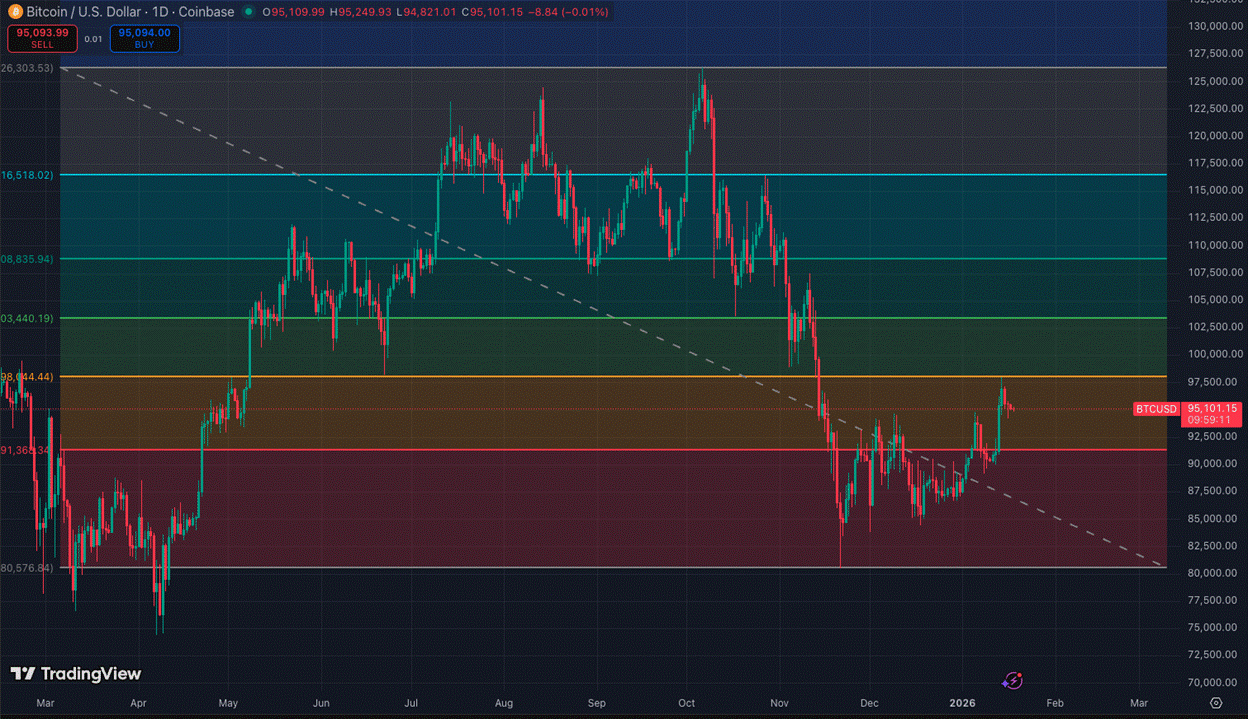
Task: Select the red Fibonacci label 91,368.34
Action: pos(25,450)
